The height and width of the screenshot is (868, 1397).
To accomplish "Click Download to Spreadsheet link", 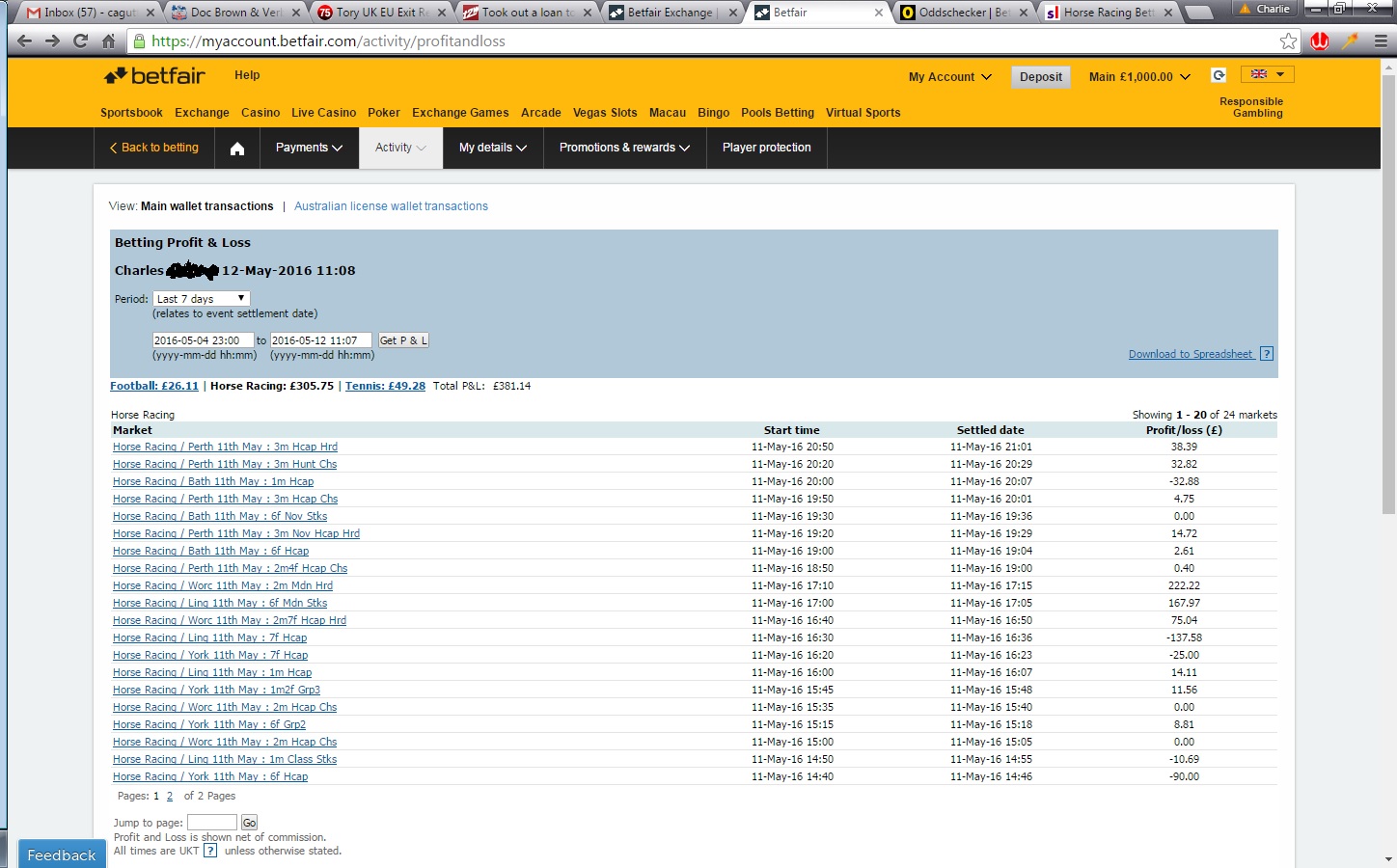I will [x=1191, y=354].
